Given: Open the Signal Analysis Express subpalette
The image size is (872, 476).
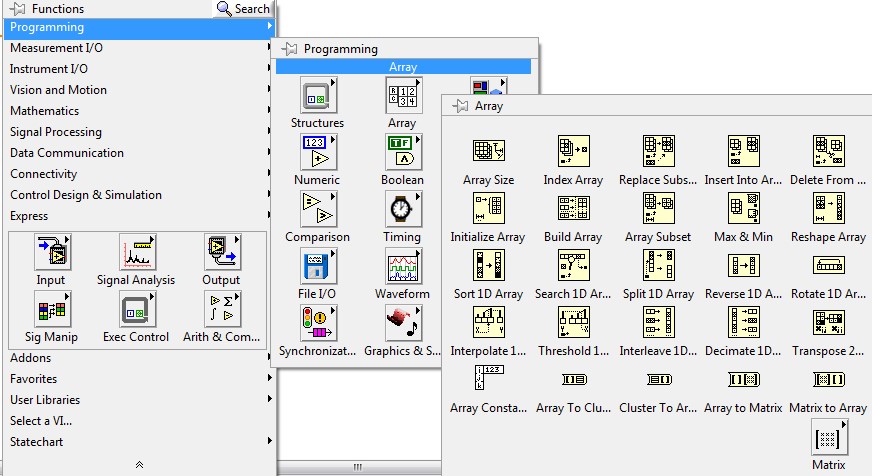Looking at the screenshot, I should click(137, 252).
